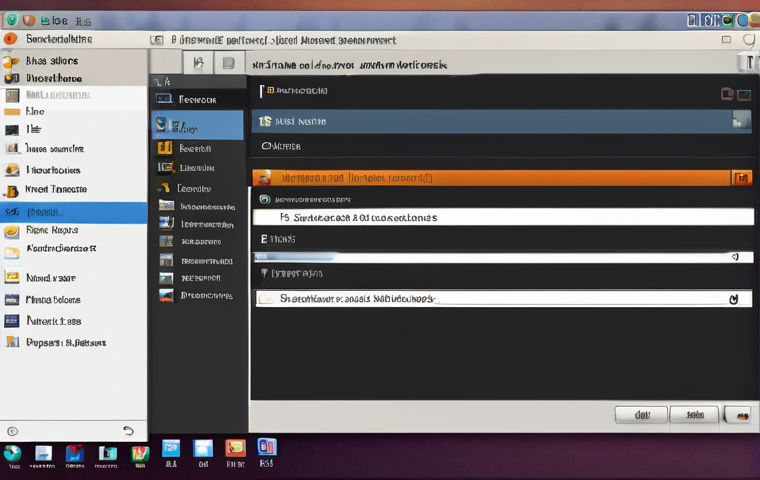Click the last, partly hidden button with the dark icon
This screenshot has height=480, width=760.
click(739, 416)
